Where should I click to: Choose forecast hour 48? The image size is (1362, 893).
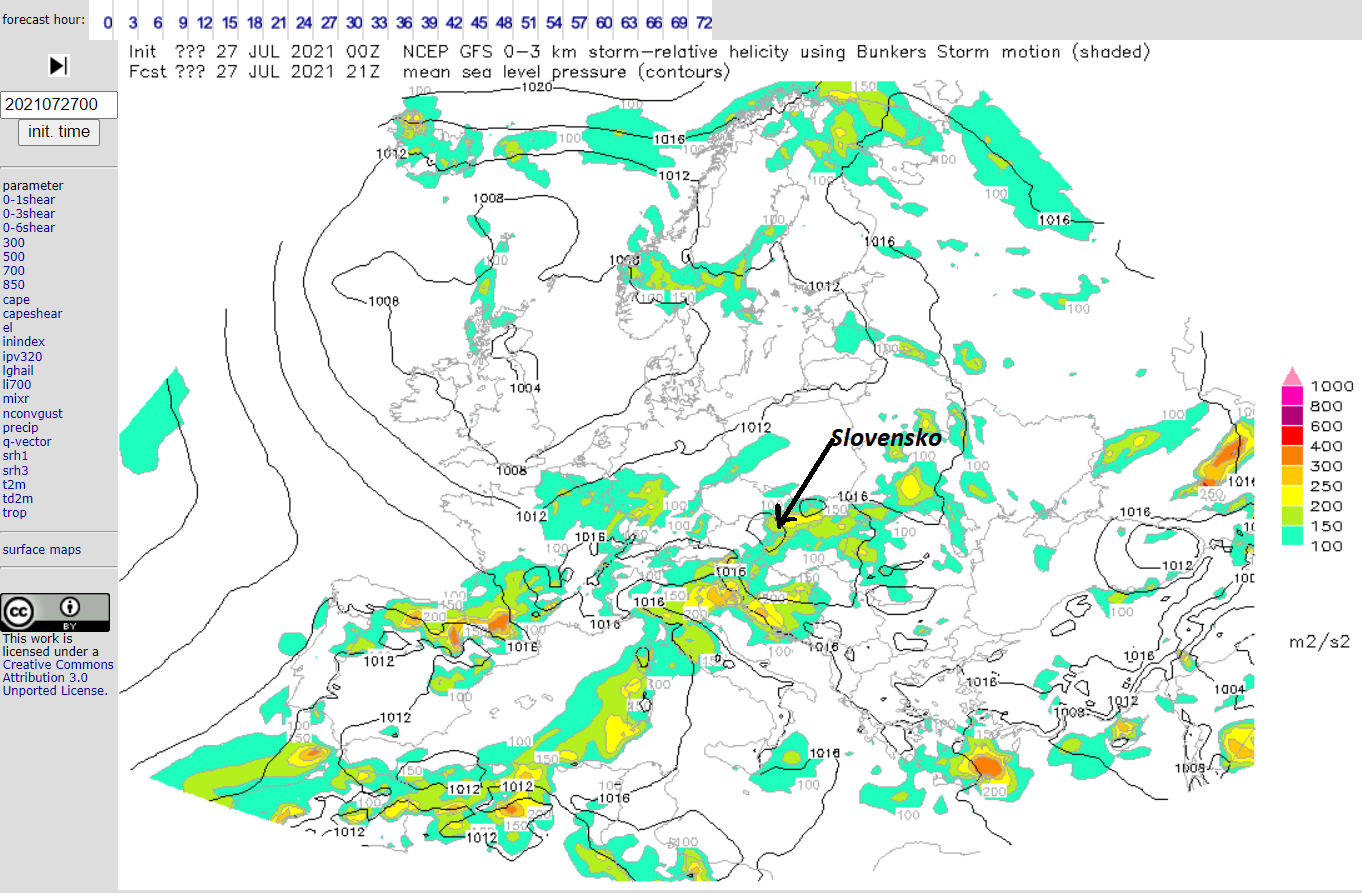504,21
